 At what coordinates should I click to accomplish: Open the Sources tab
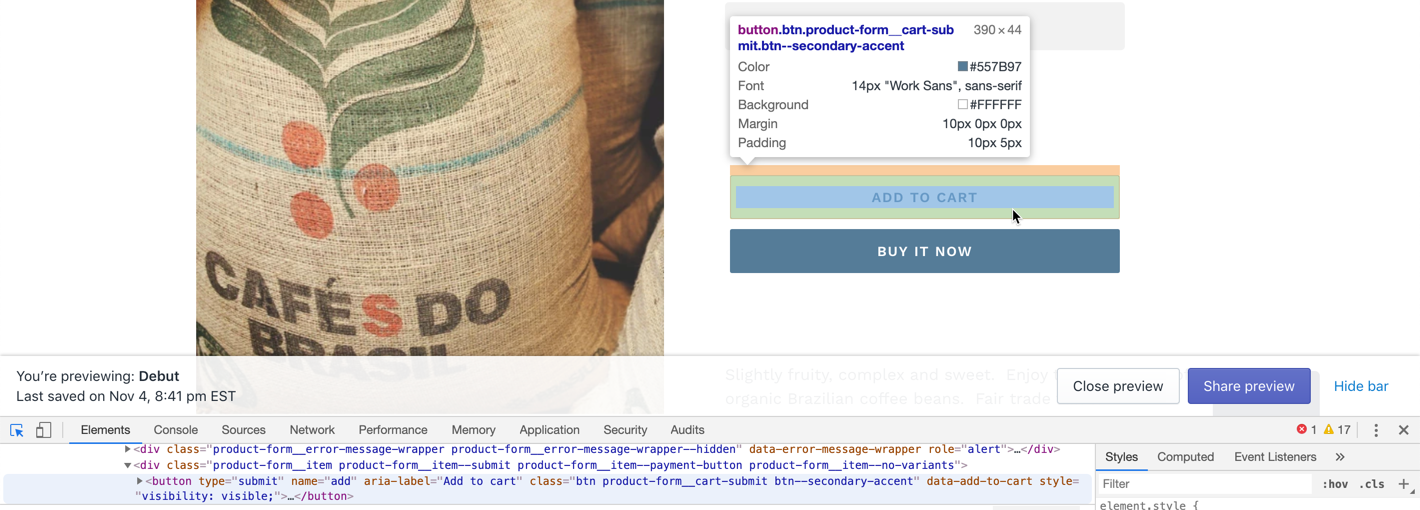point(244,430)
